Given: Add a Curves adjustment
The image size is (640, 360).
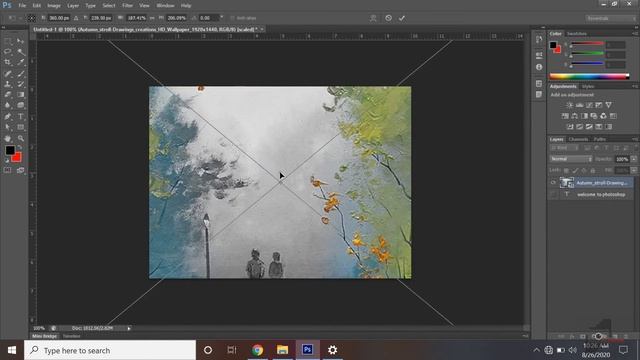Looking at the screenshot, I should pos(589,105).
